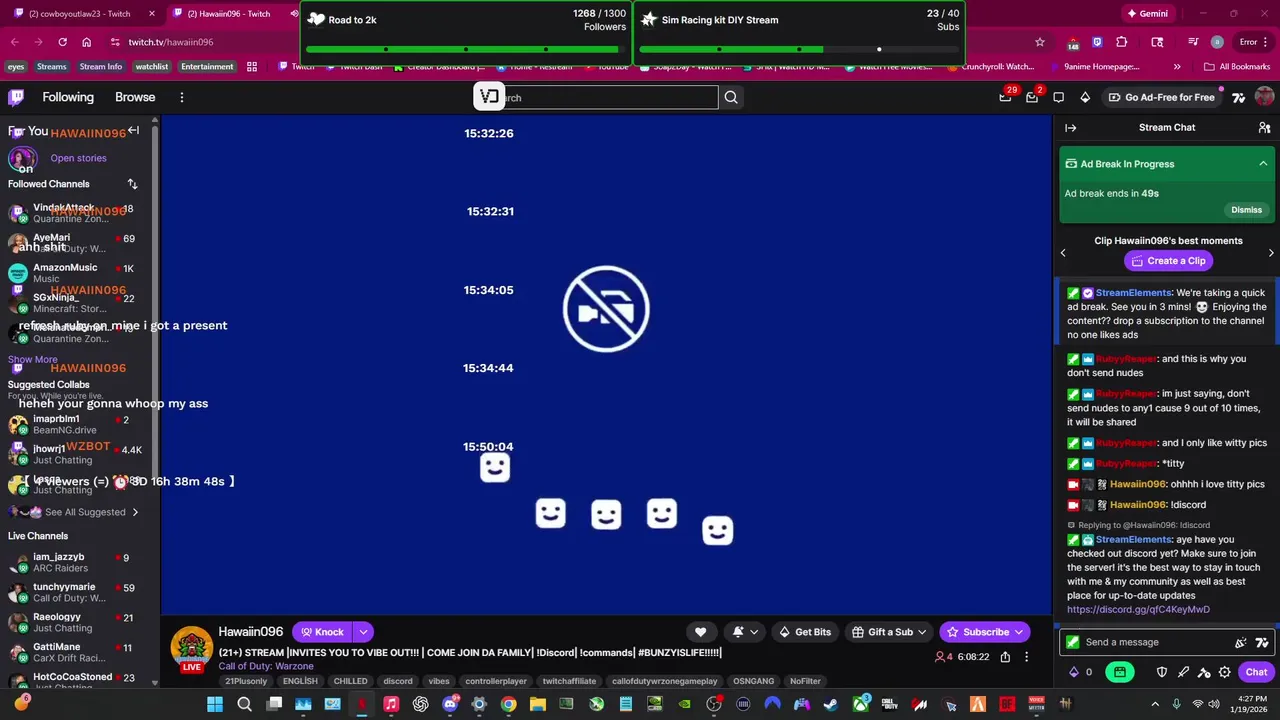Click the Send a message chat input
The image size is (1280, 720).
pos(1150,643)
